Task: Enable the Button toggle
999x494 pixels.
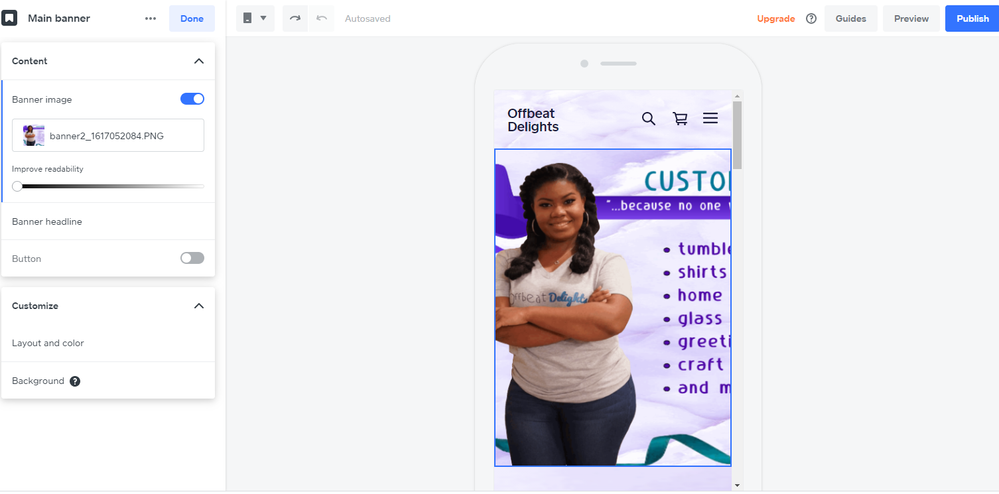Action: pos(192,258)
